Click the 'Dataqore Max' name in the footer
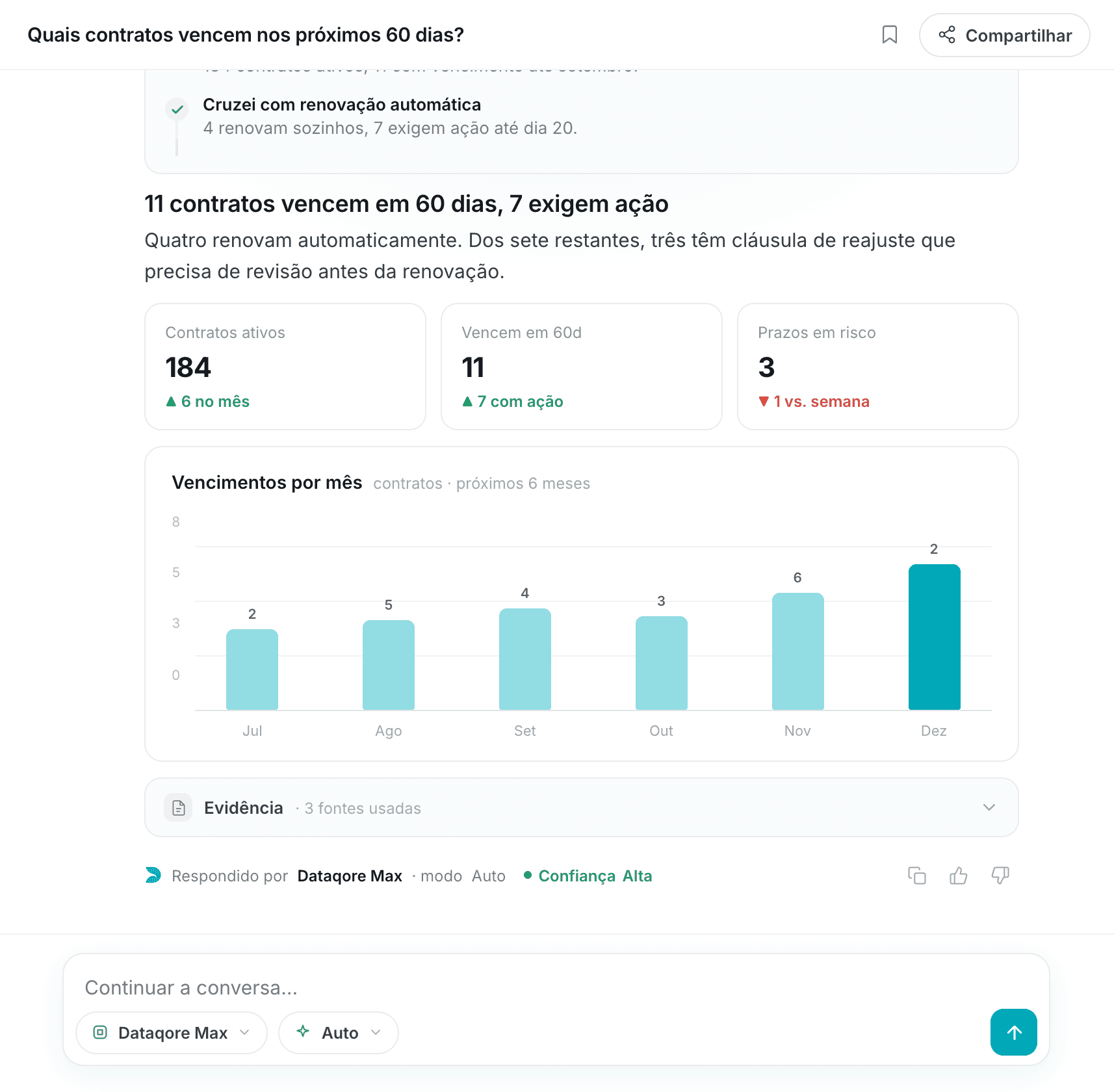 click(350, 876)
